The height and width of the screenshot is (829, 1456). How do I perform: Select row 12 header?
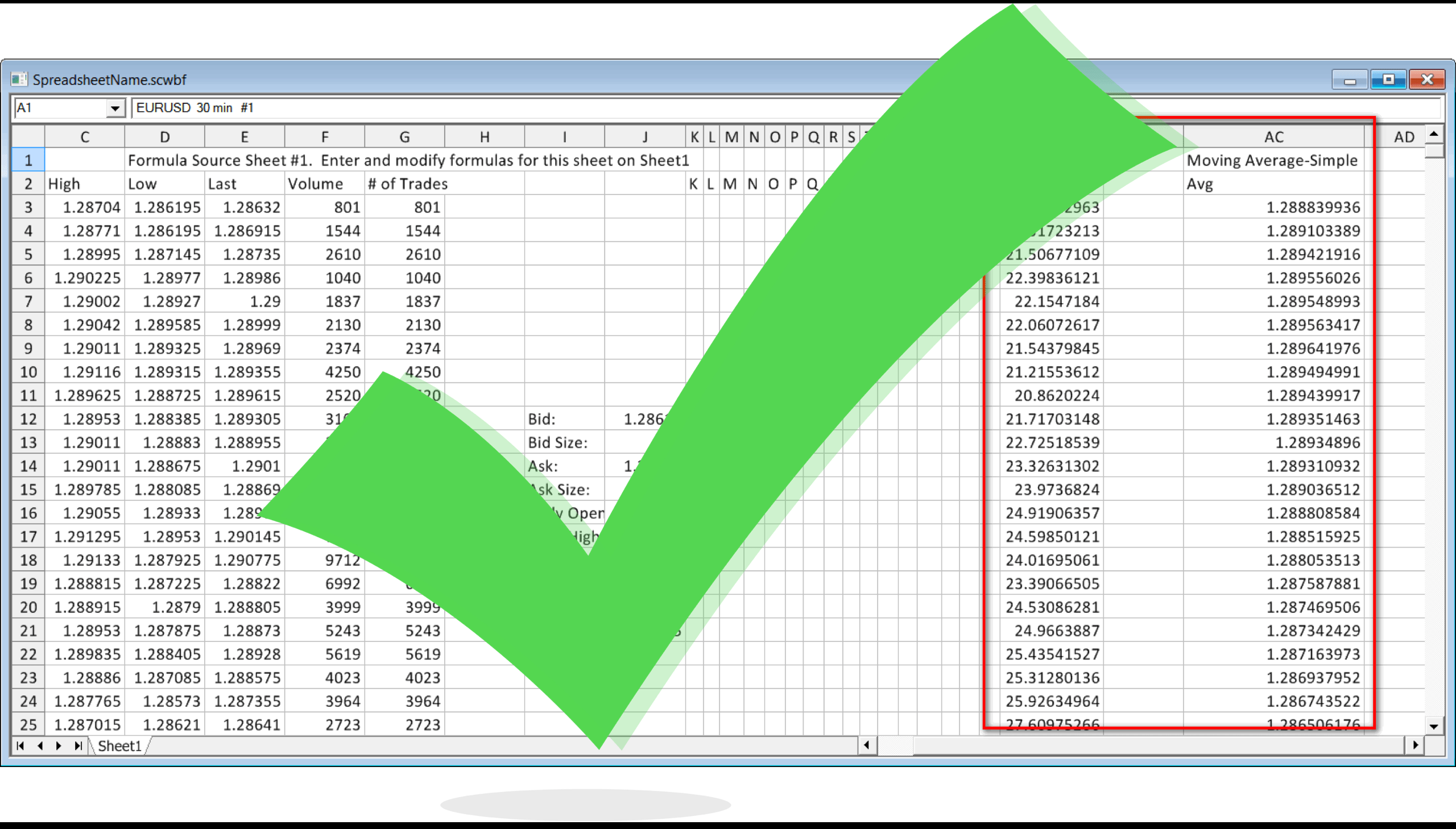pos(28,419)
